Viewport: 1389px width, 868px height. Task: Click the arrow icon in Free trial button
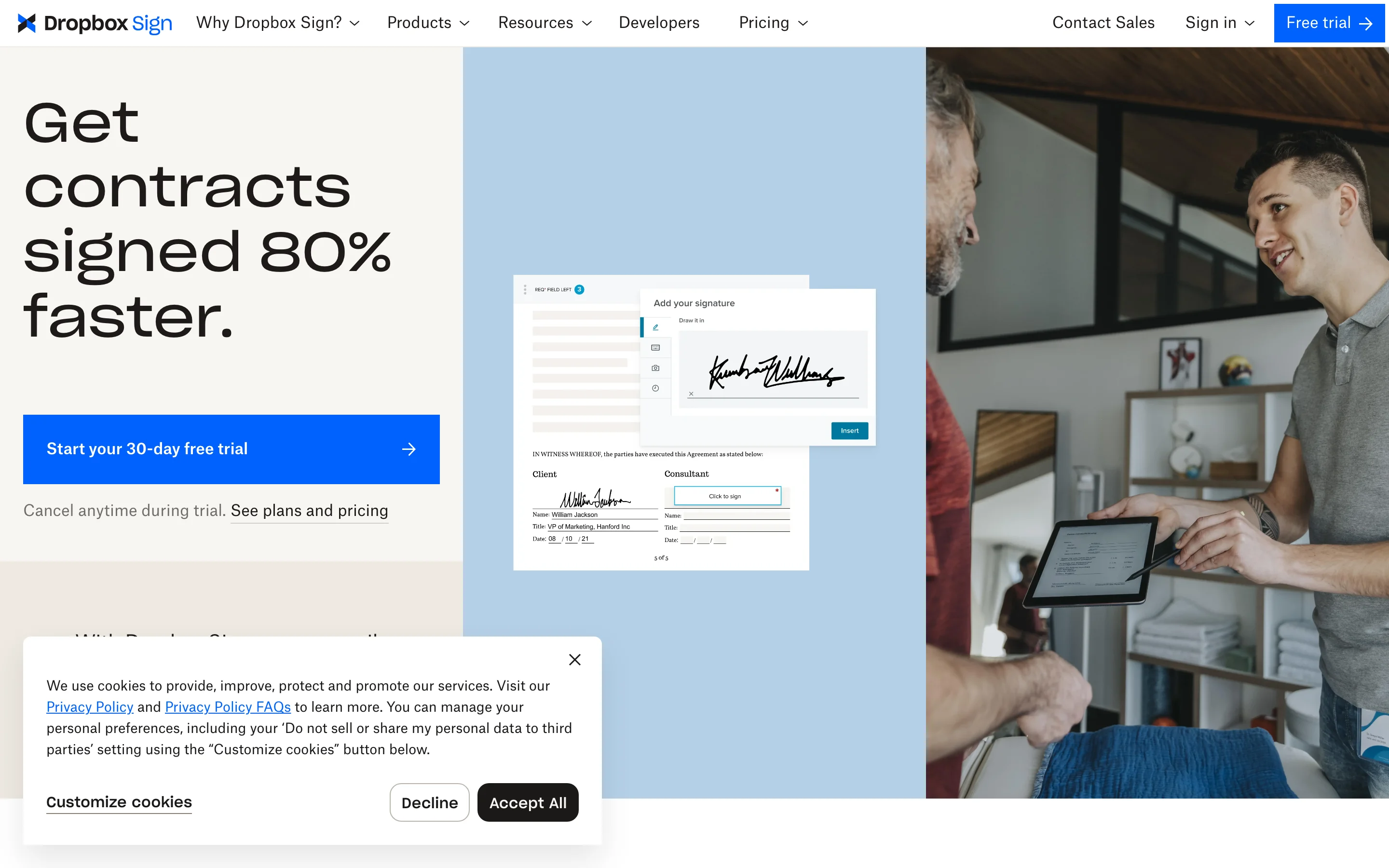[x=1366, y=24]
